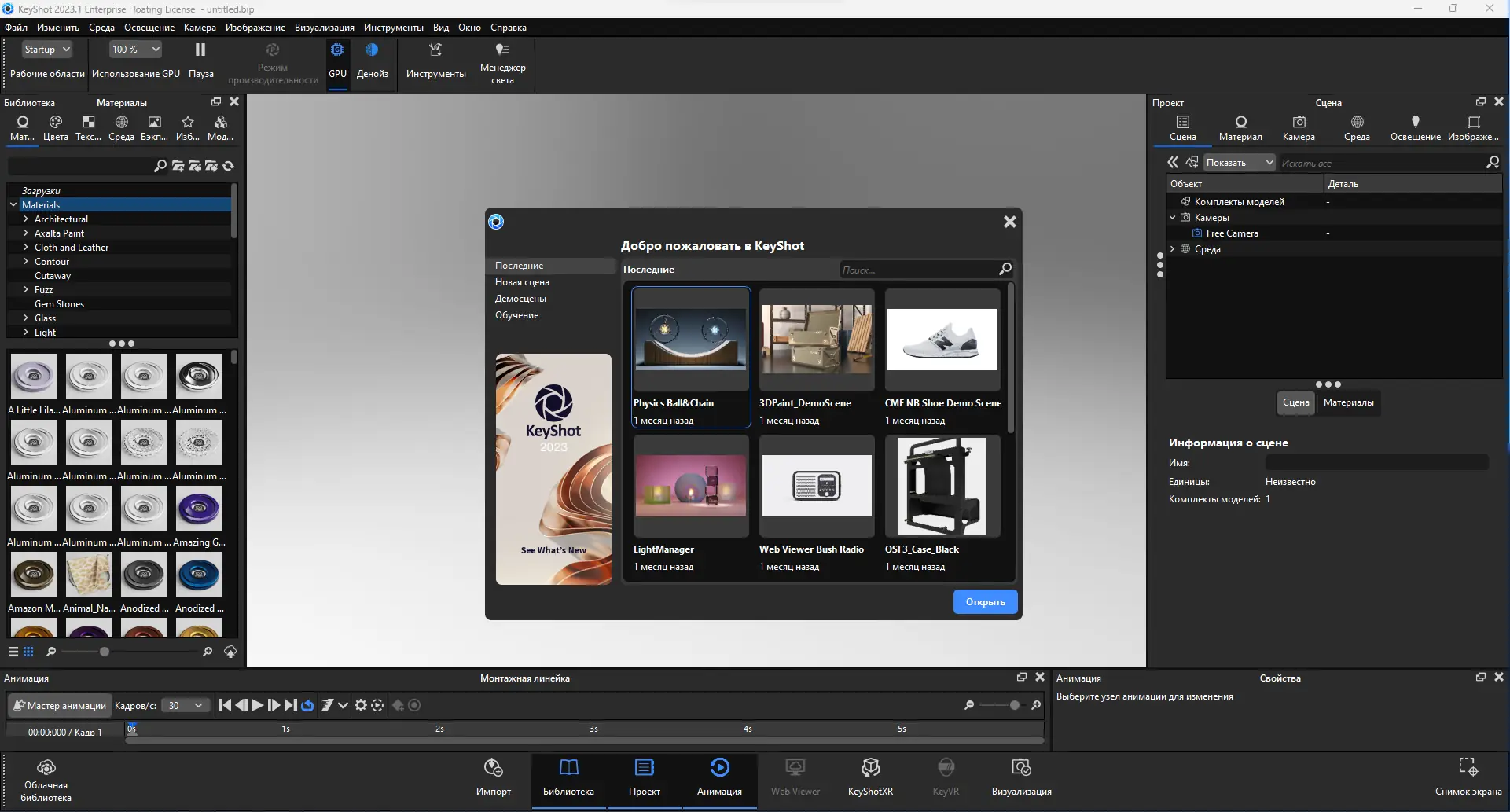1510x812 pixels.
Task: Open the Визуализация render icon
Action: point(1021,768)
